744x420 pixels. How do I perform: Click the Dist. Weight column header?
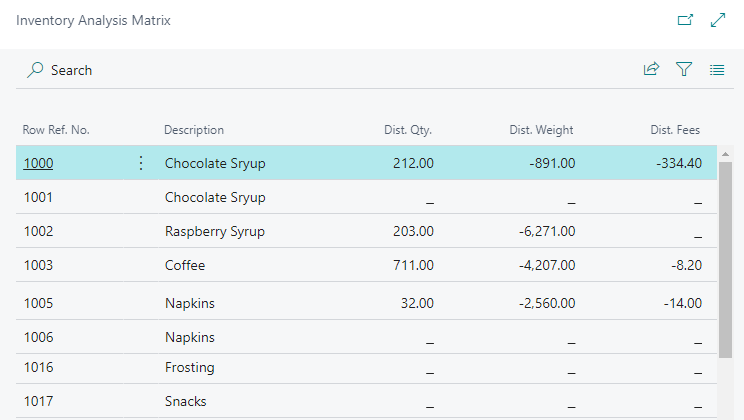[541, 130]
